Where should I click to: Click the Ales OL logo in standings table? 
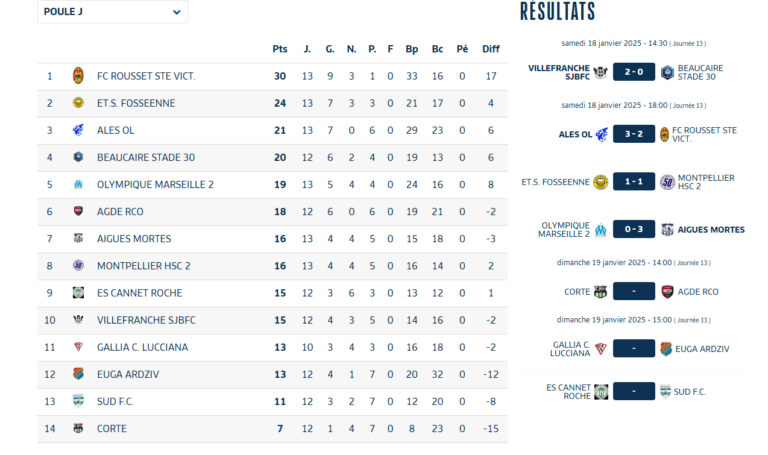78,130
